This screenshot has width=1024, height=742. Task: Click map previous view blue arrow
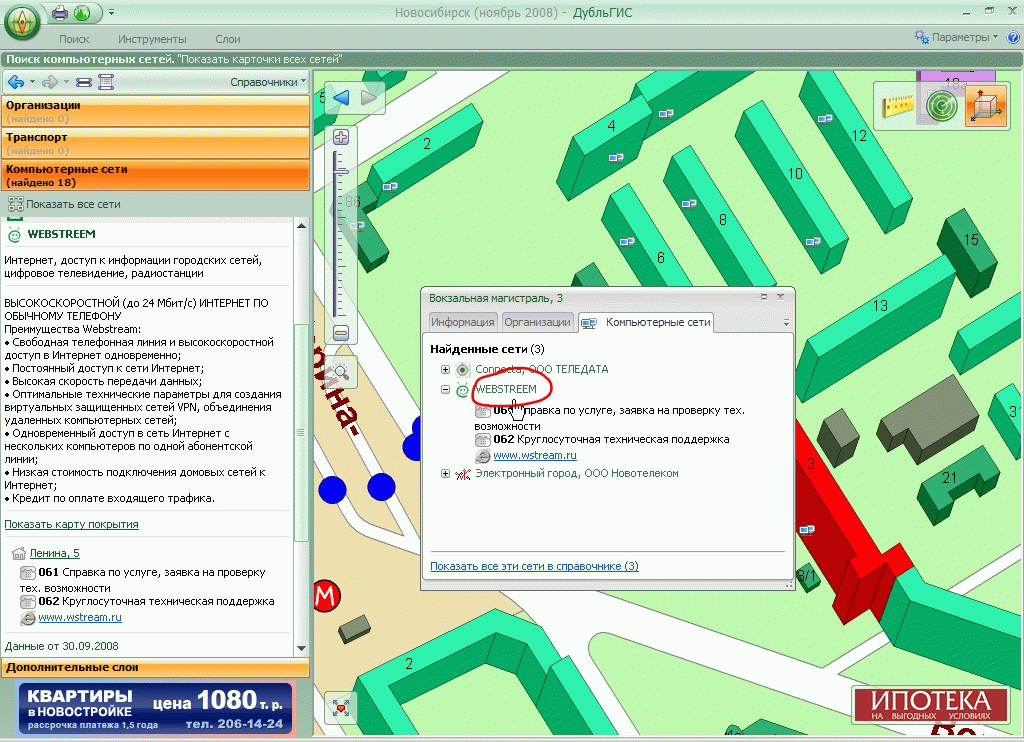tap(341, 98)
